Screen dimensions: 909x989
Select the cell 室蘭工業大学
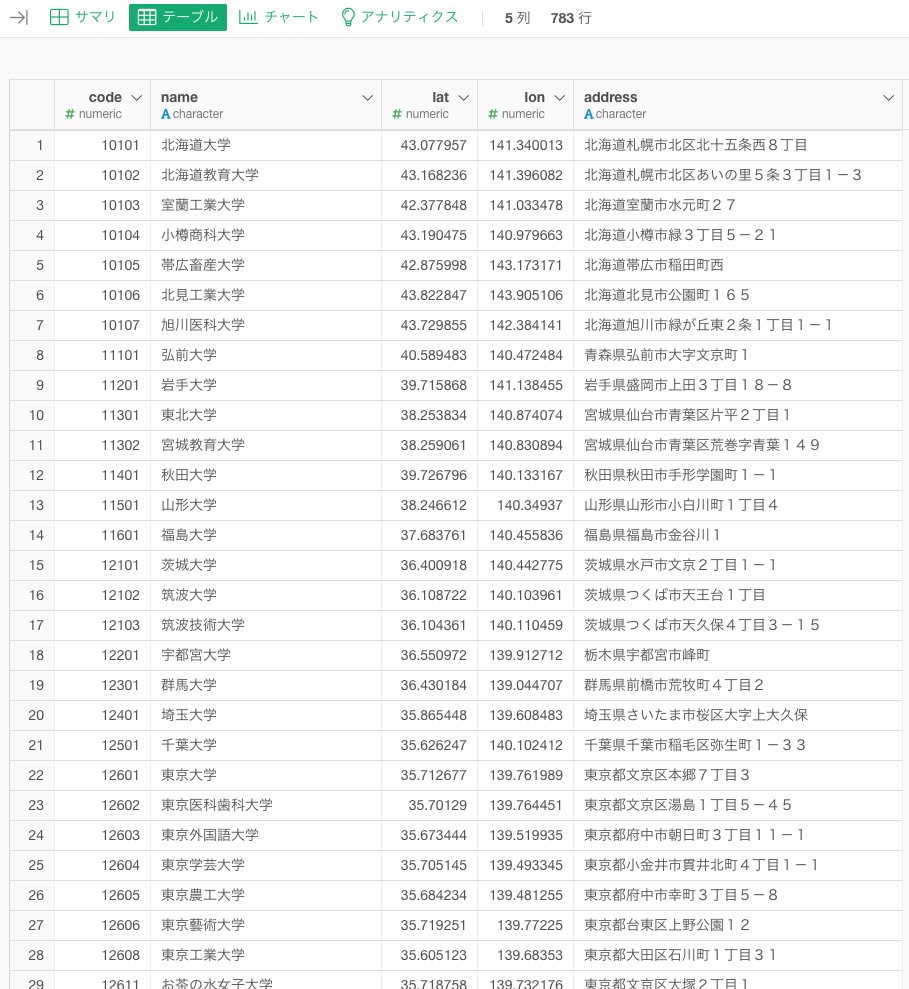tap(266, 205)
